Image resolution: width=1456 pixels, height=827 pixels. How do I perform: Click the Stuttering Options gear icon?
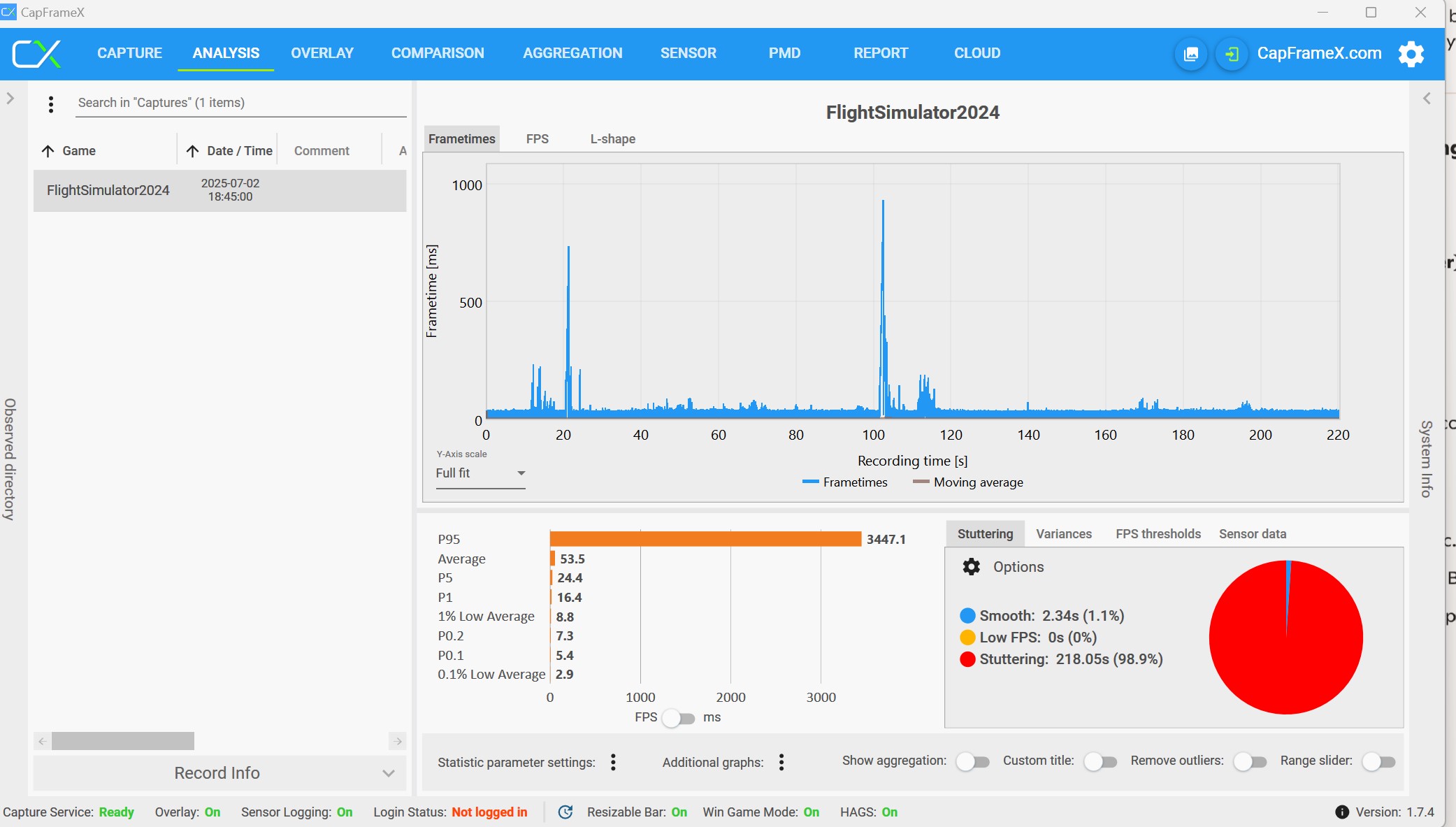tap(972, 567)
